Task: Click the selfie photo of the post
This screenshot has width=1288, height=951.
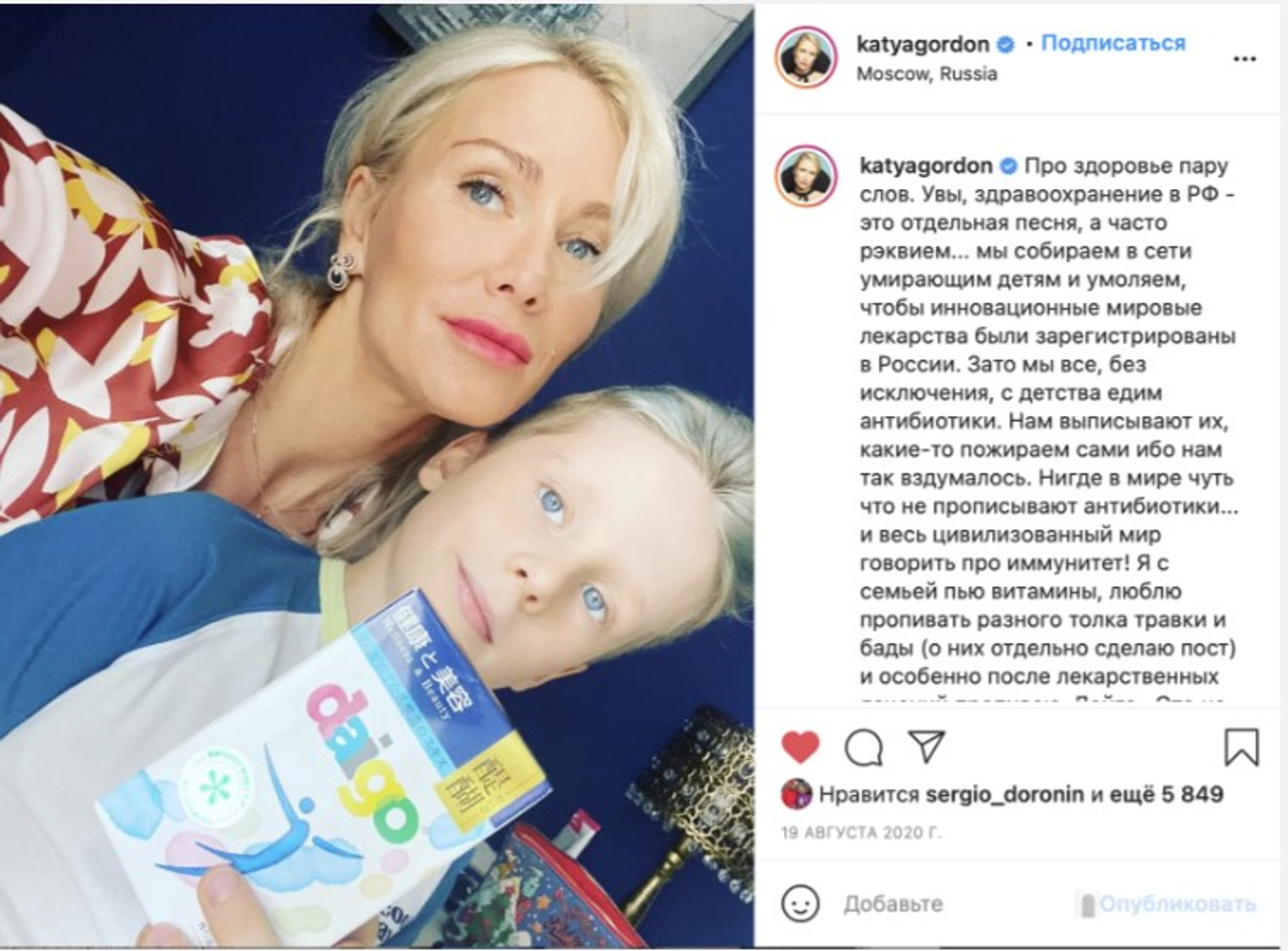Action: click(377, 475)
